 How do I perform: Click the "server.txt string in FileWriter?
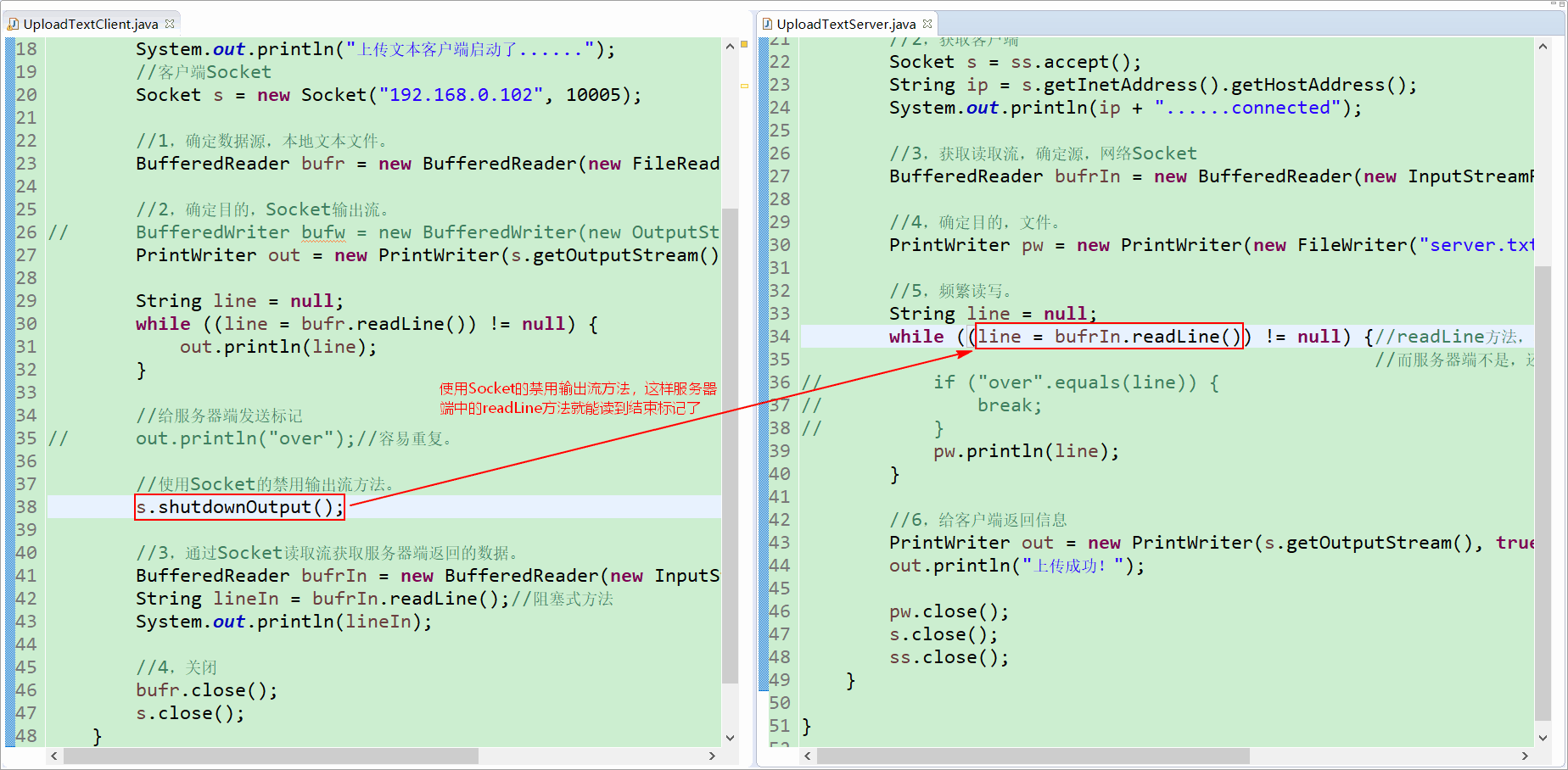1476,245
